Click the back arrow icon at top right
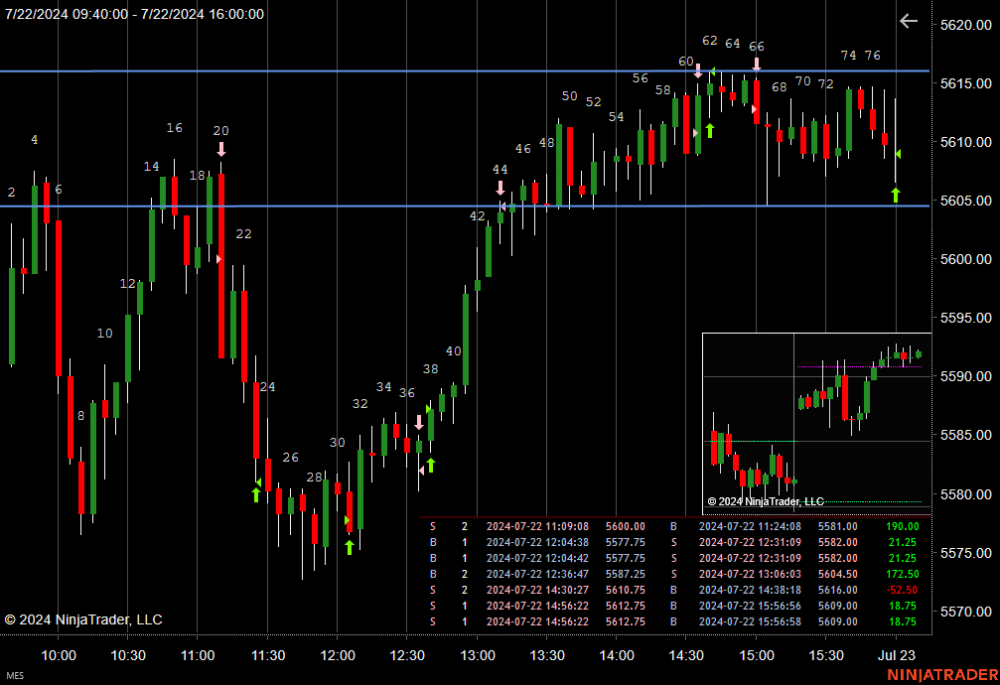The image size is (1000, 685). [x=908, y=21]
